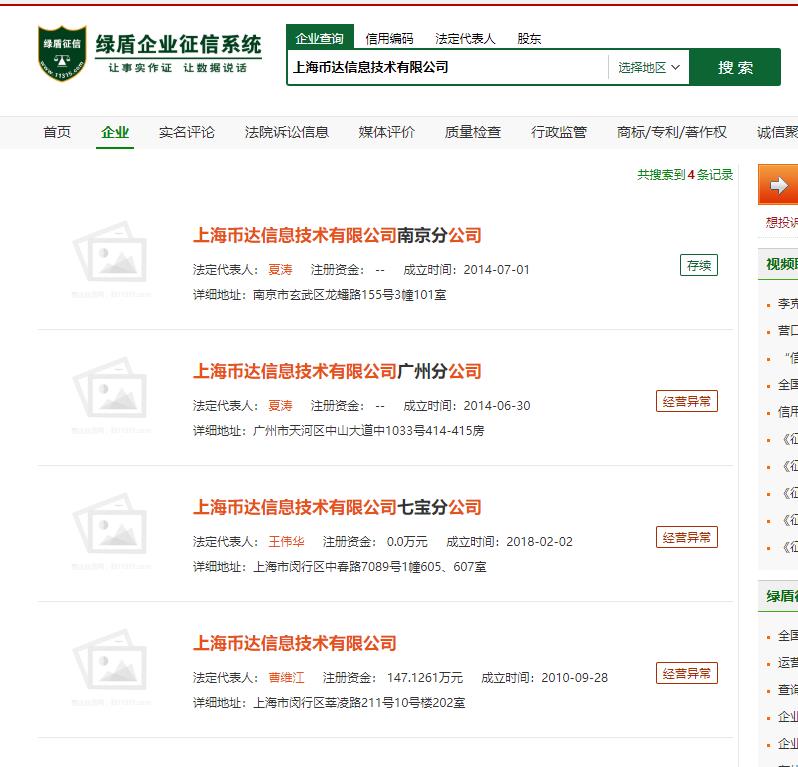Click legal representative 曹继江 link
798x767 pixels.
point(286,677)
